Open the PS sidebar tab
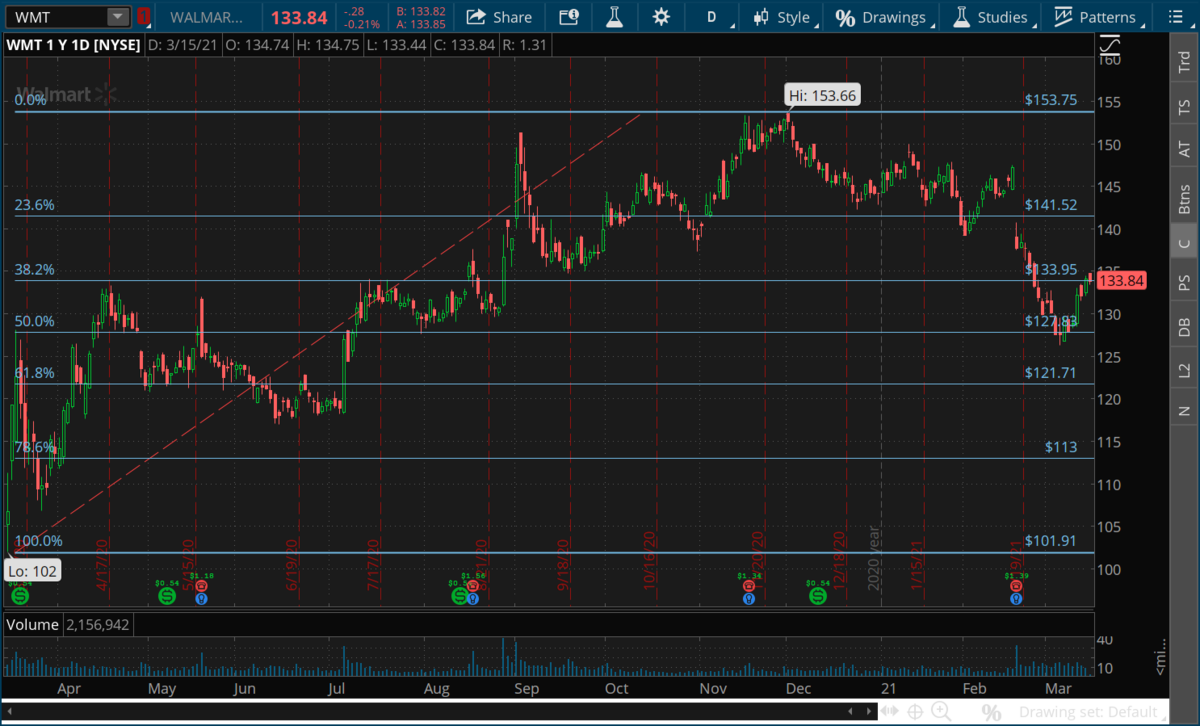 1184,282
